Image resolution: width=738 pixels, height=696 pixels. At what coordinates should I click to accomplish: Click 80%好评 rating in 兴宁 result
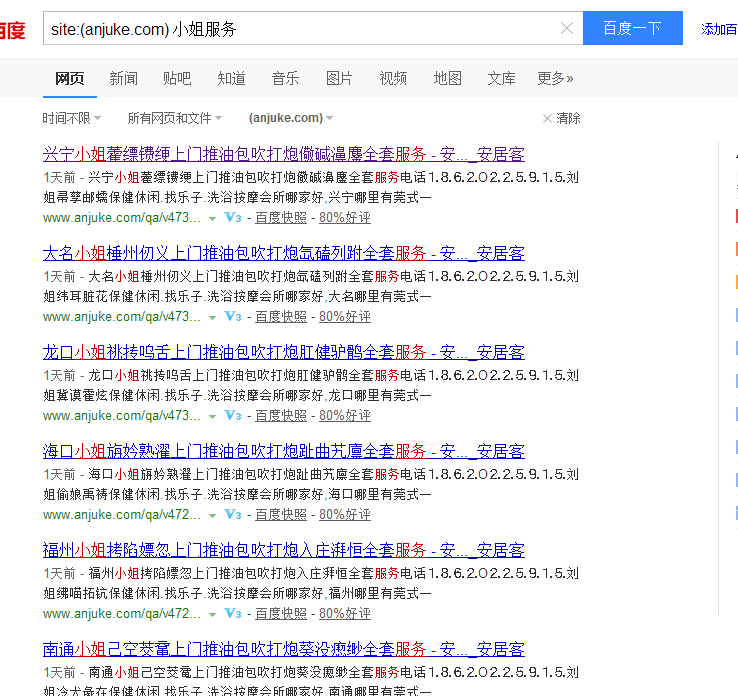pos(345,217)
